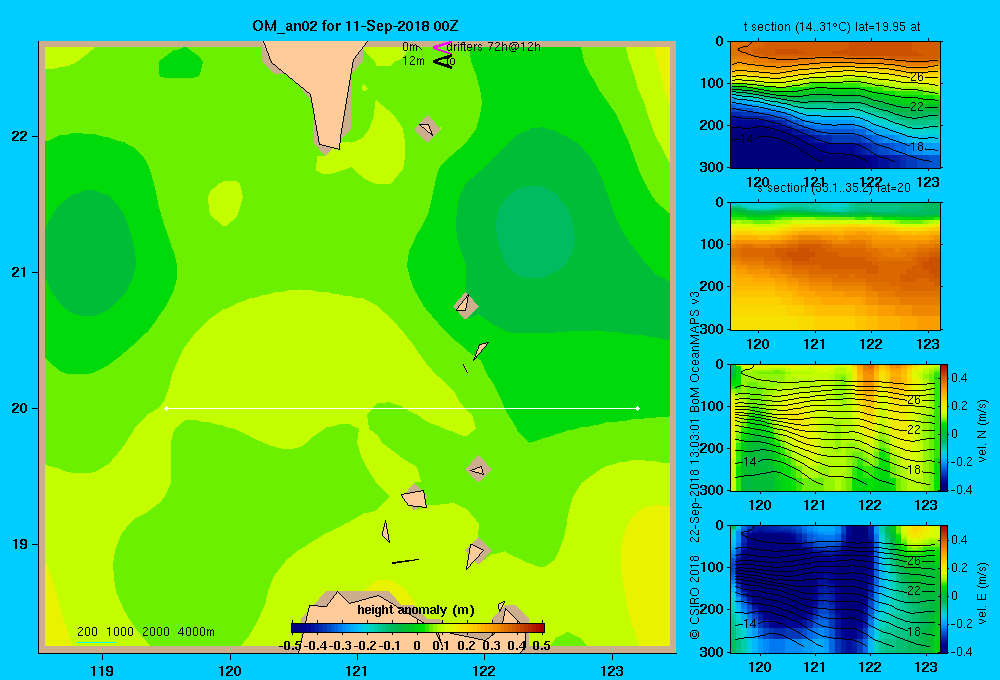Screen dimensions: 1000x680
Task: Click the 'BoM OceanMAPS v3' vertical label
Action: click(695, 351)
